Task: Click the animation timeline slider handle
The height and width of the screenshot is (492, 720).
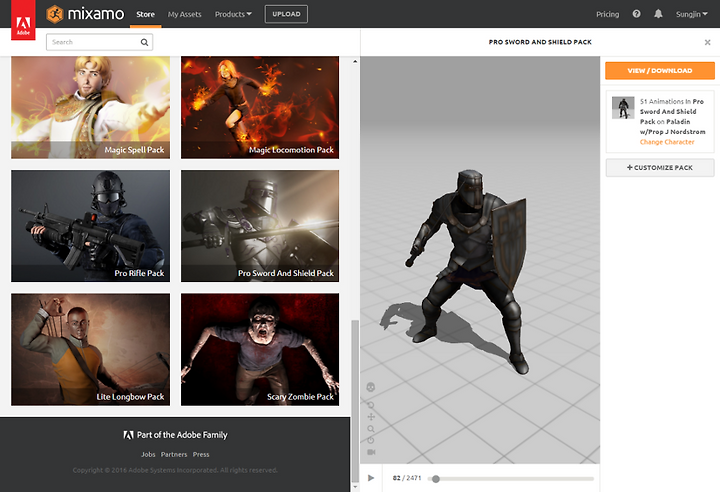Action: pyautogui.click(x=436, y=479)
